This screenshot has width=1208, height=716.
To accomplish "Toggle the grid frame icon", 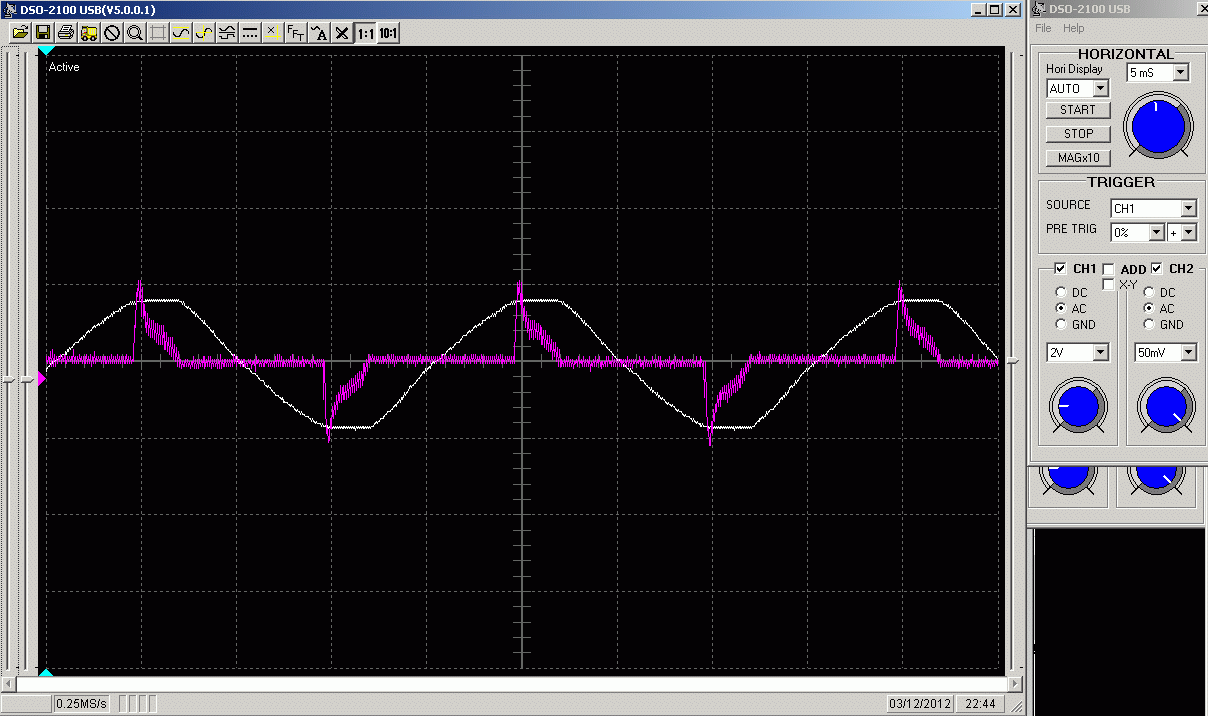I will pos(158,33).
